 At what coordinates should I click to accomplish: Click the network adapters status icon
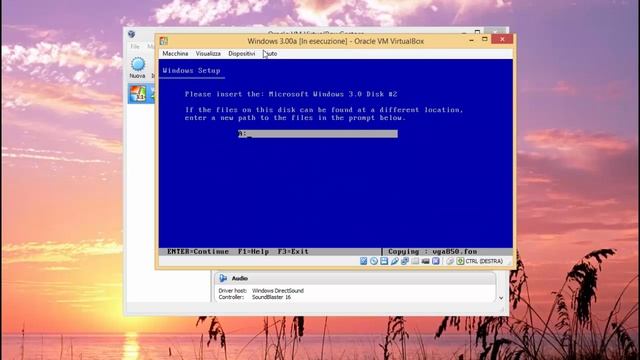[404, 261]
